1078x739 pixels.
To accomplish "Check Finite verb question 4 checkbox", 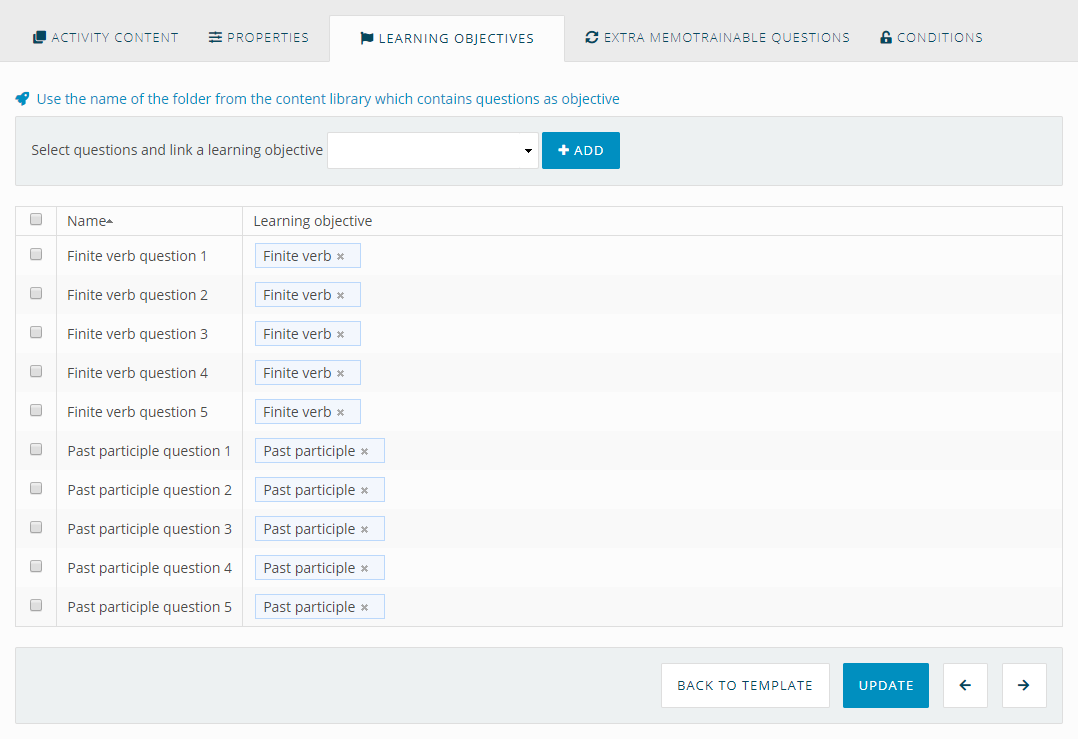I will pyautogui.click(x=36, y=371).
